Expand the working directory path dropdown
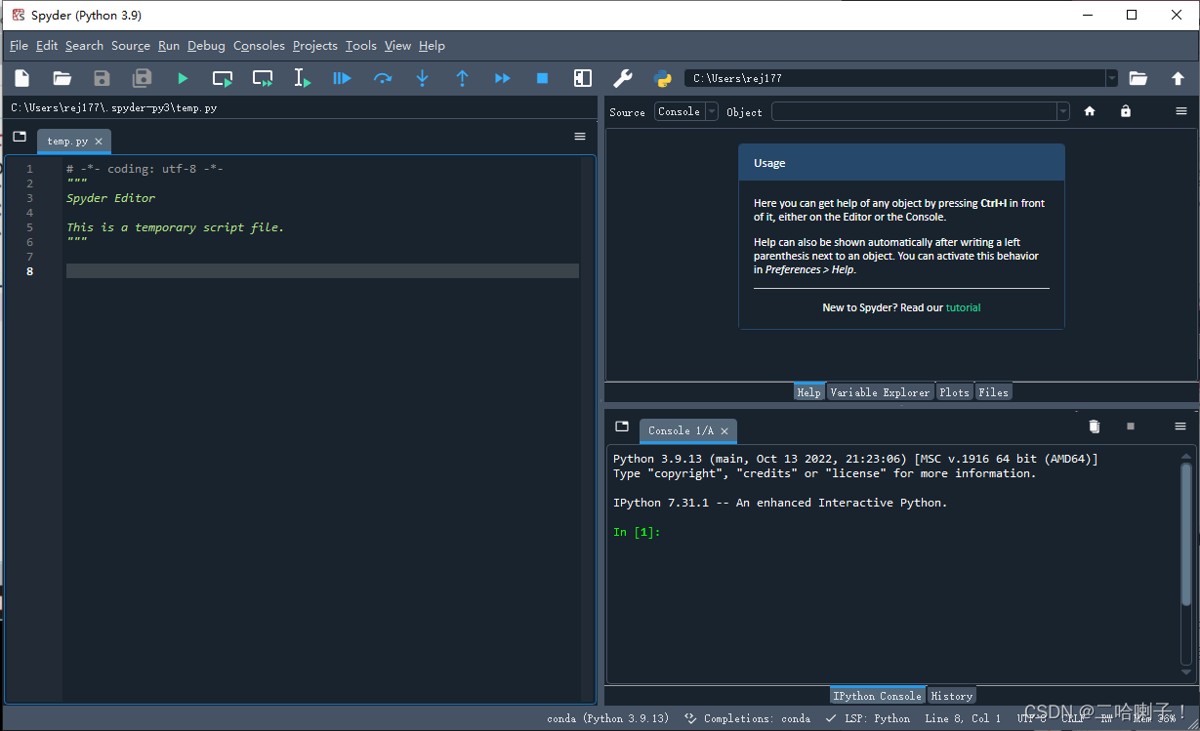 pyautogui.click(x=1111, y=78)
